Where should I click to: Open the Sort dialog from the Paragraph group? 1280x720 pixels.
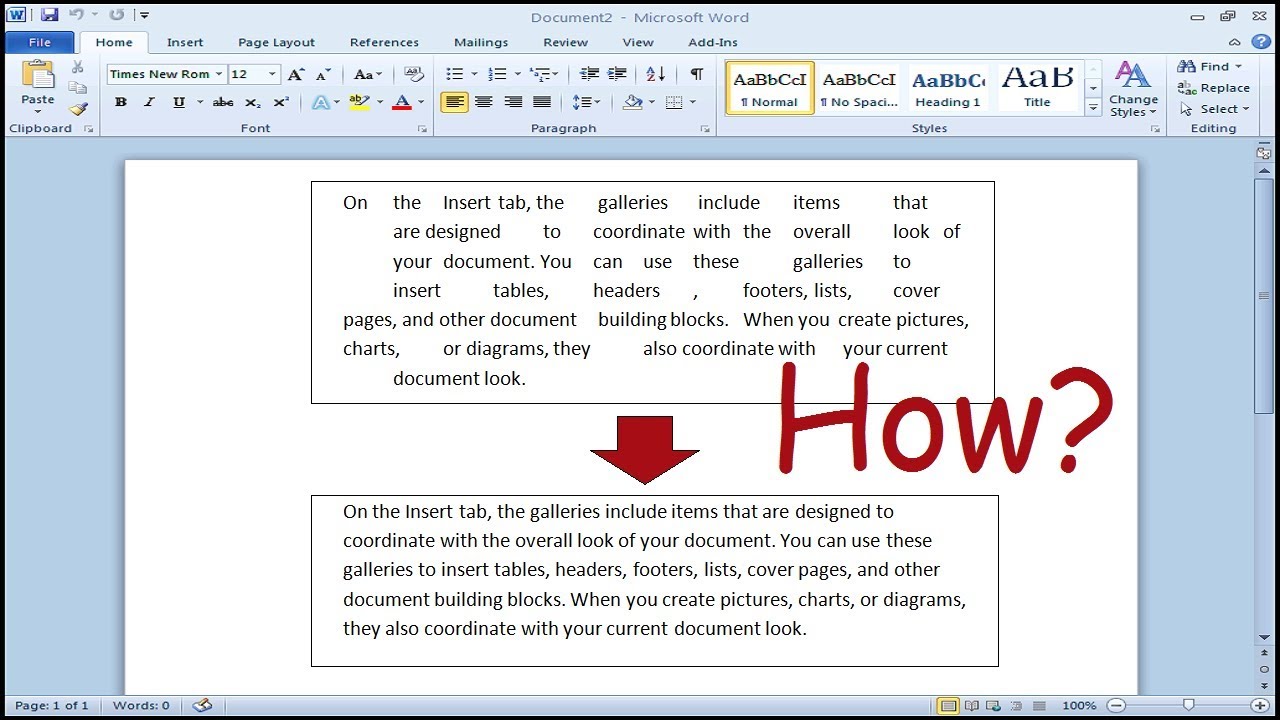click(654, 74)
